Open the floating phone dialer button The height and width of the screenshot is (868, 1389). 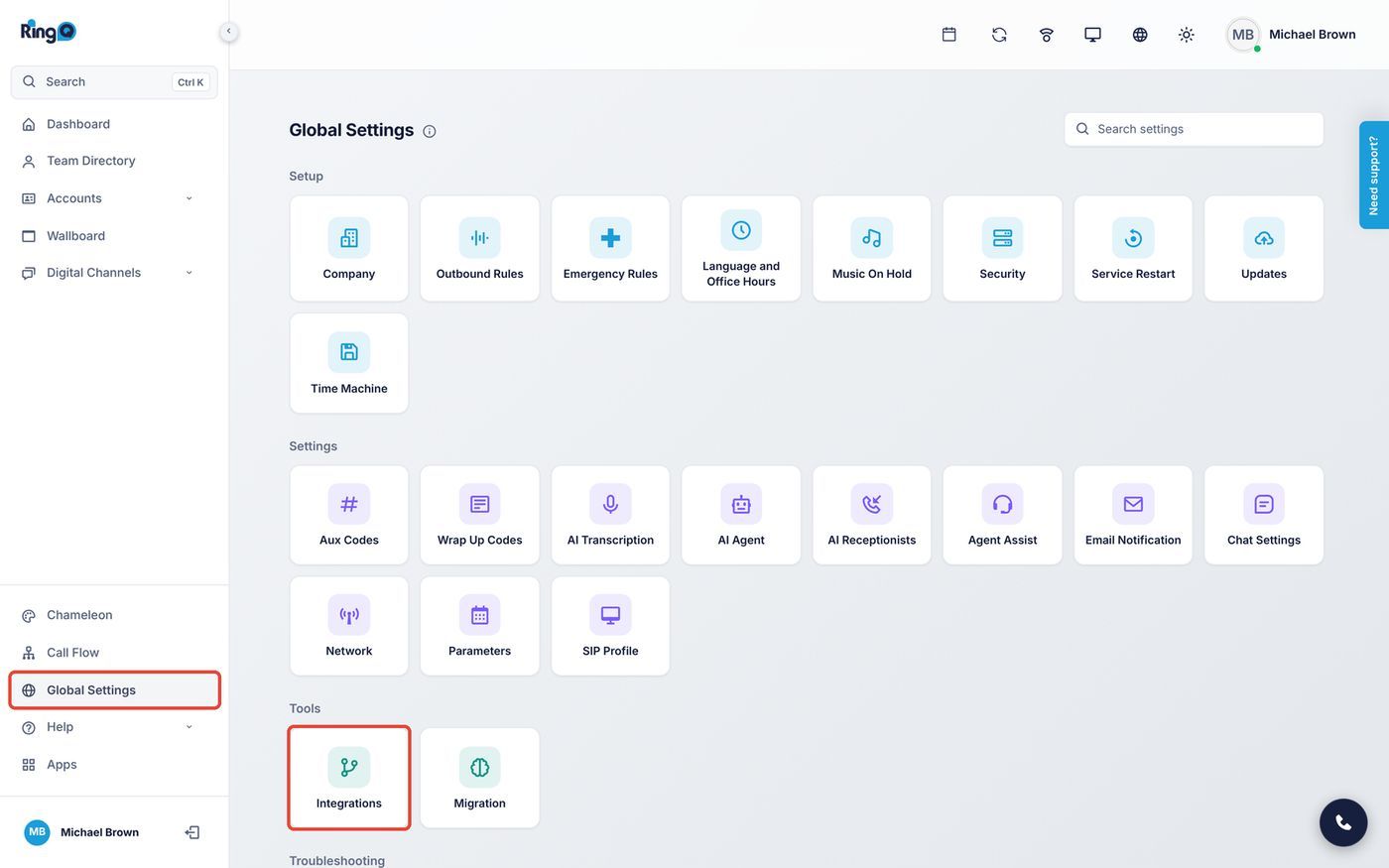point(1343,822)
